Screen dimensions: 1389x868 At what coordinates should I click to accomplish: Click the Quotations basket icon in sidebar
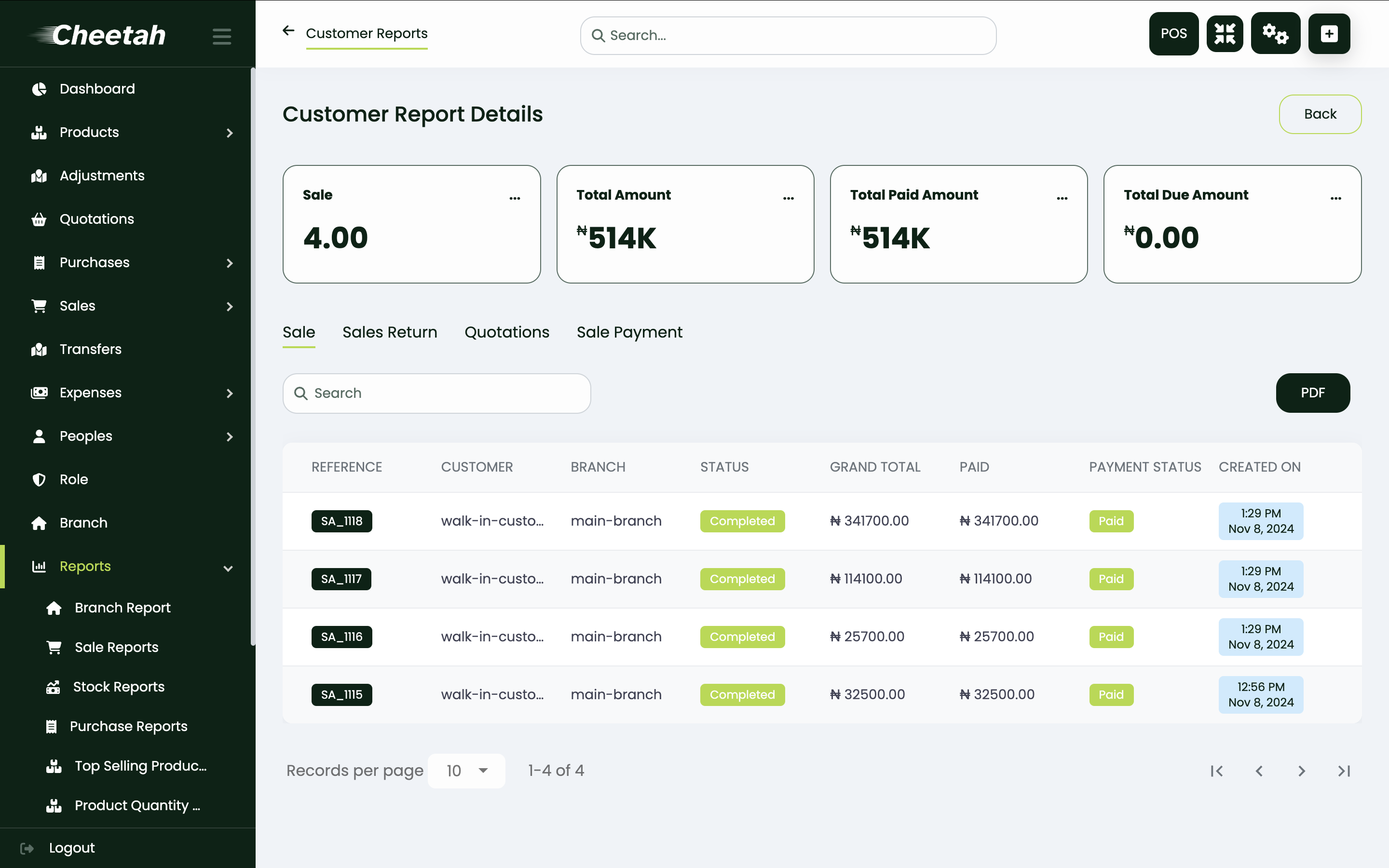point(39,219)
